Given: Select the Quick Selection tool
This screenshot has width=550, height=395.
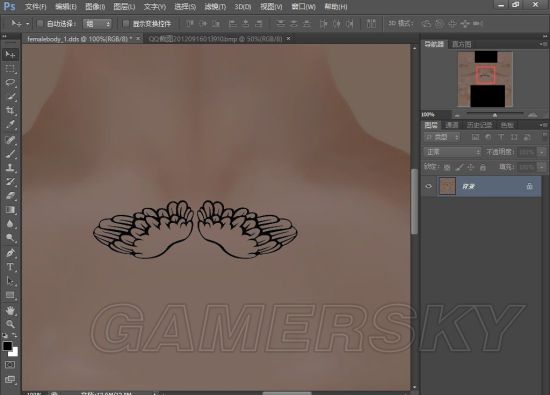Looking at the screenshot, I should [10, 97].
